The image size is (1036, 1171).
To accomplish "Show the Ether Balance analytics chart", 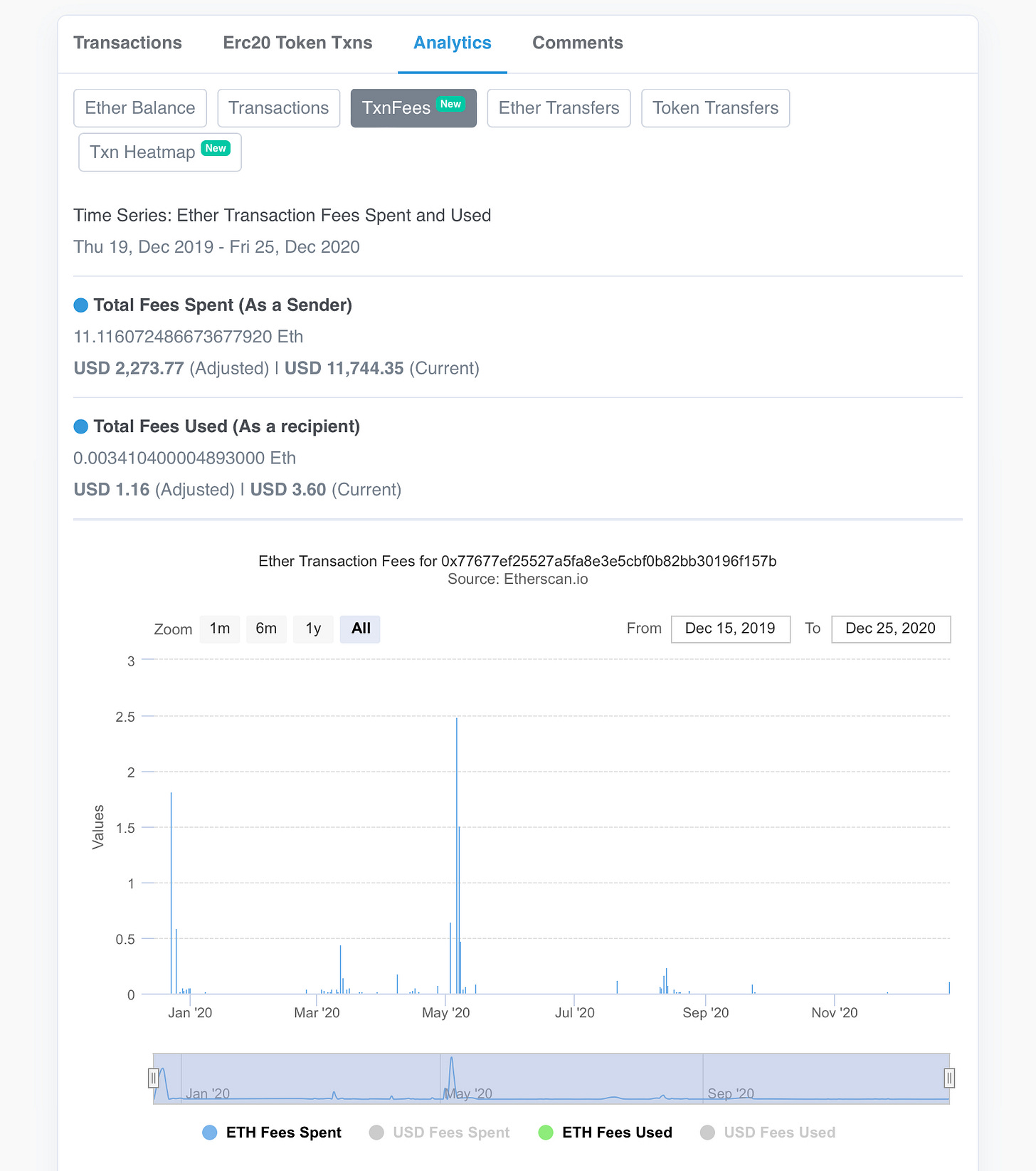I will tap(140, 108).
